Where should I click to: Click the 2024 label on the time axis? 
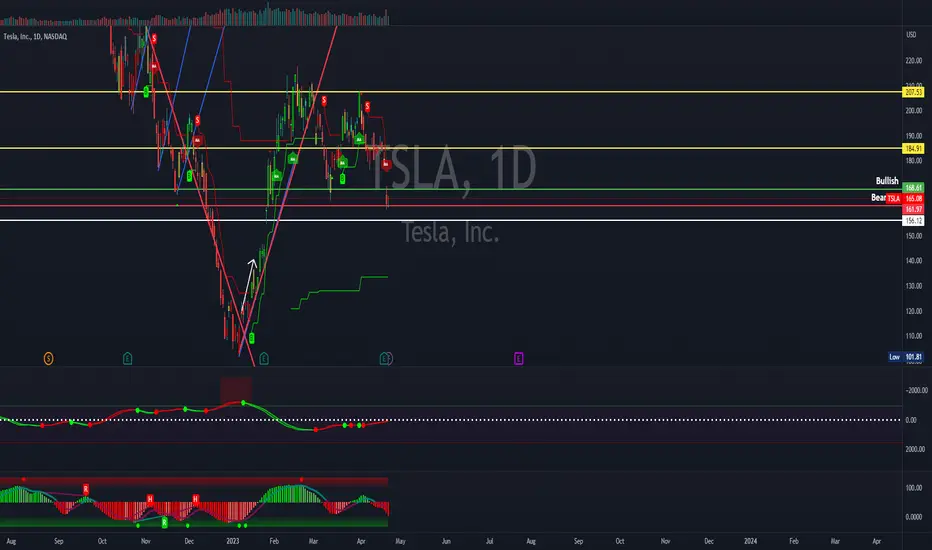[751, 541]
